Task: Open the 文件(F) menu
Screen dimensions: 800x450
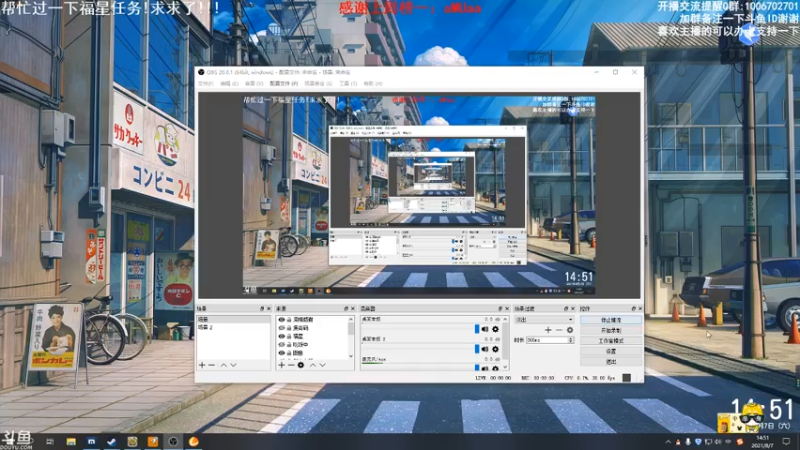Action: click(206, 83)
